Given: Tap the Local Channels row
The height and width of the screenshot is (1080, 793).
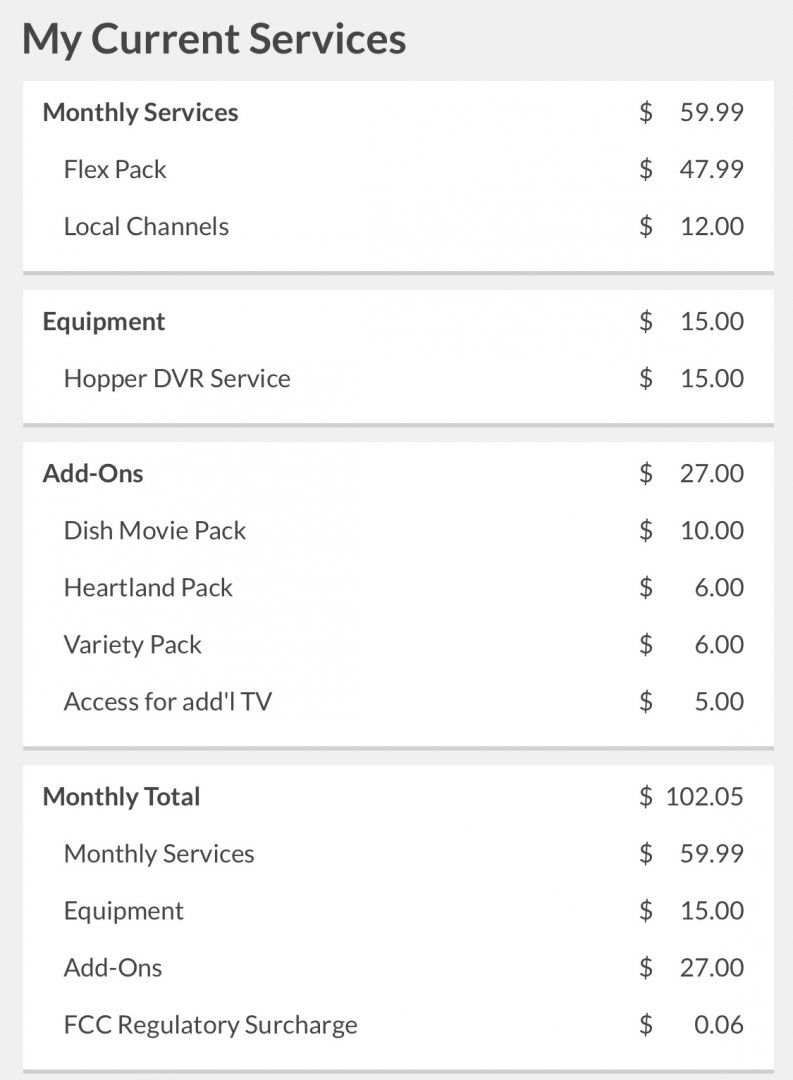Looking at the screenshot, I should (398, 227).
